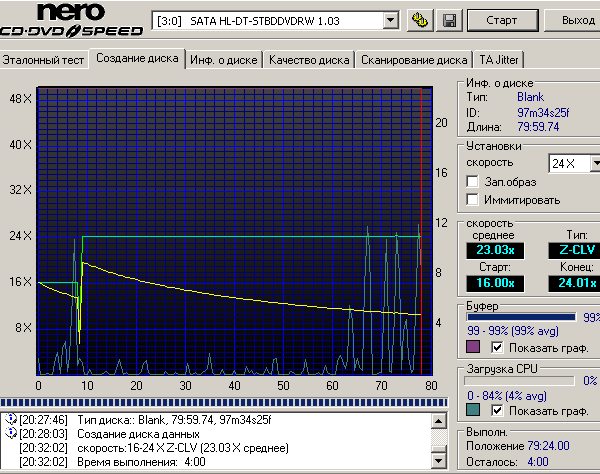Open the Сканирование диска tab
The image size is (600, 474).
click(414, 60)
